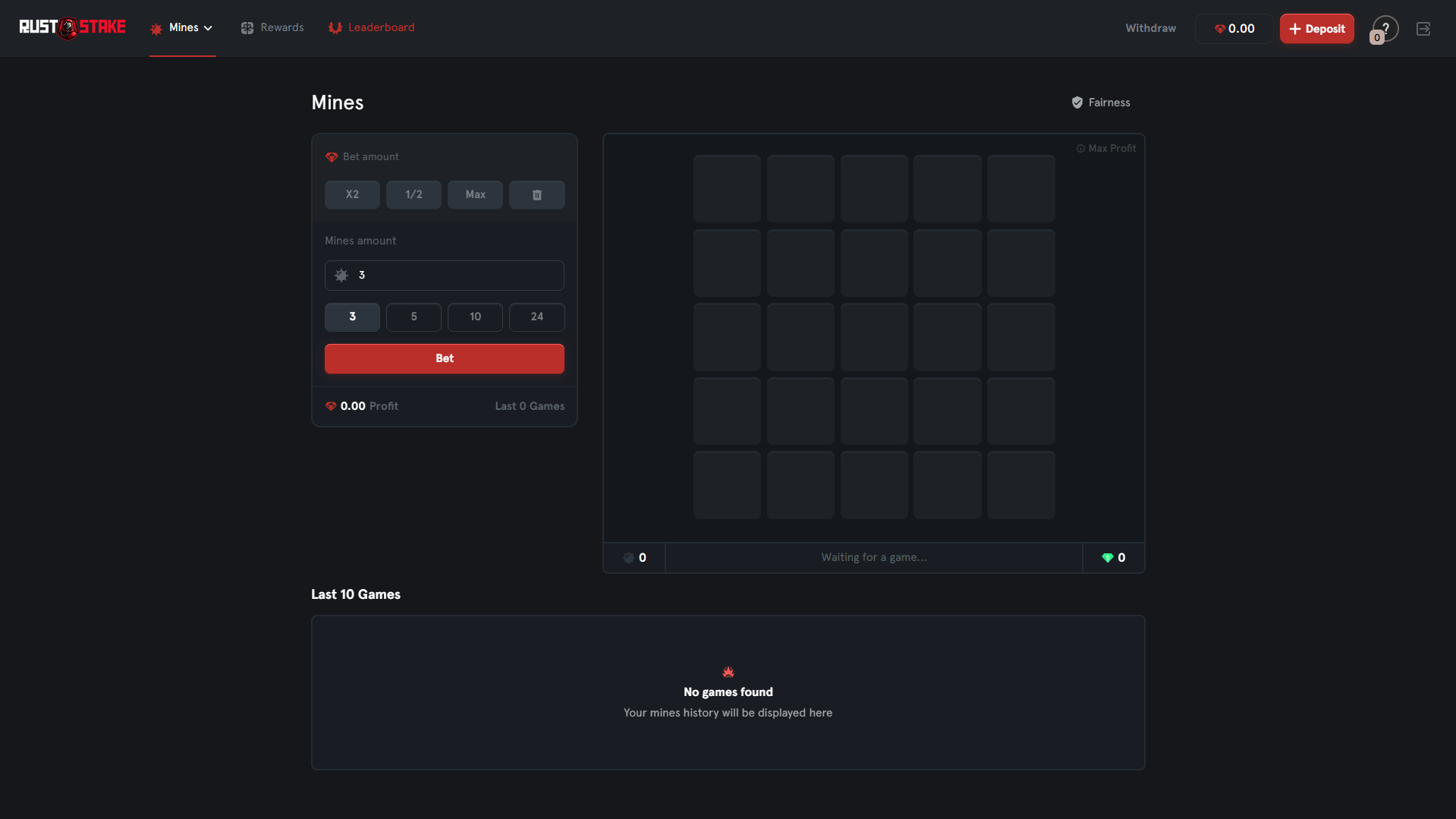
Task: Click the RustStake logo
Action: (x=73, y=28)
